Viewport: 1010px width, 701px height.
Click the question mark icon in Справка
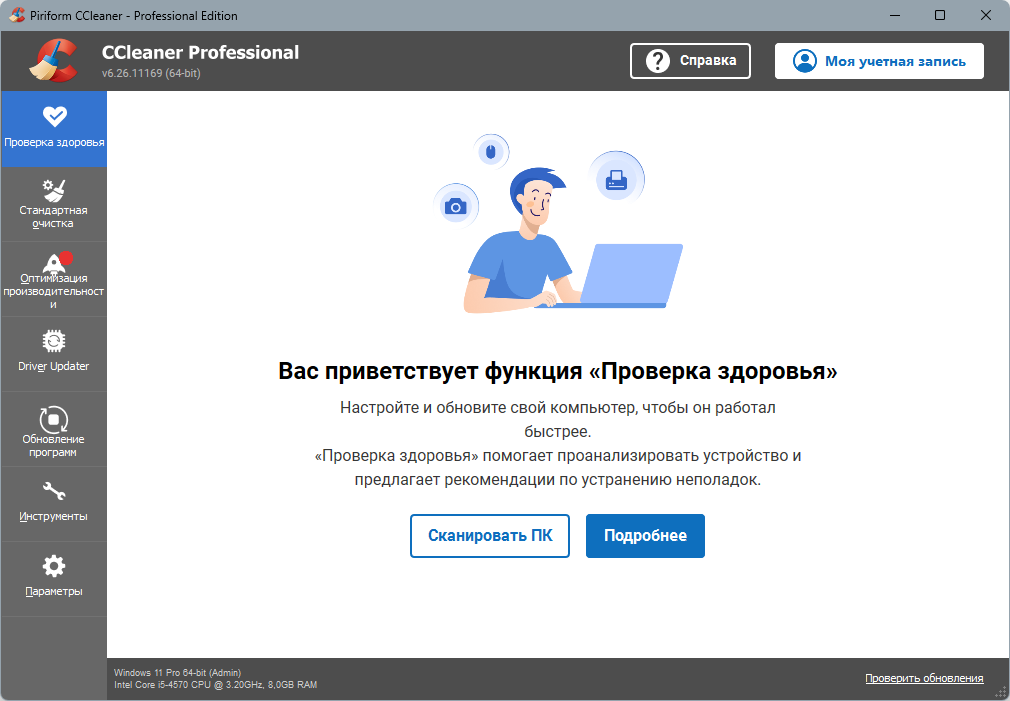pyautogui.click(x=658, y=61)
